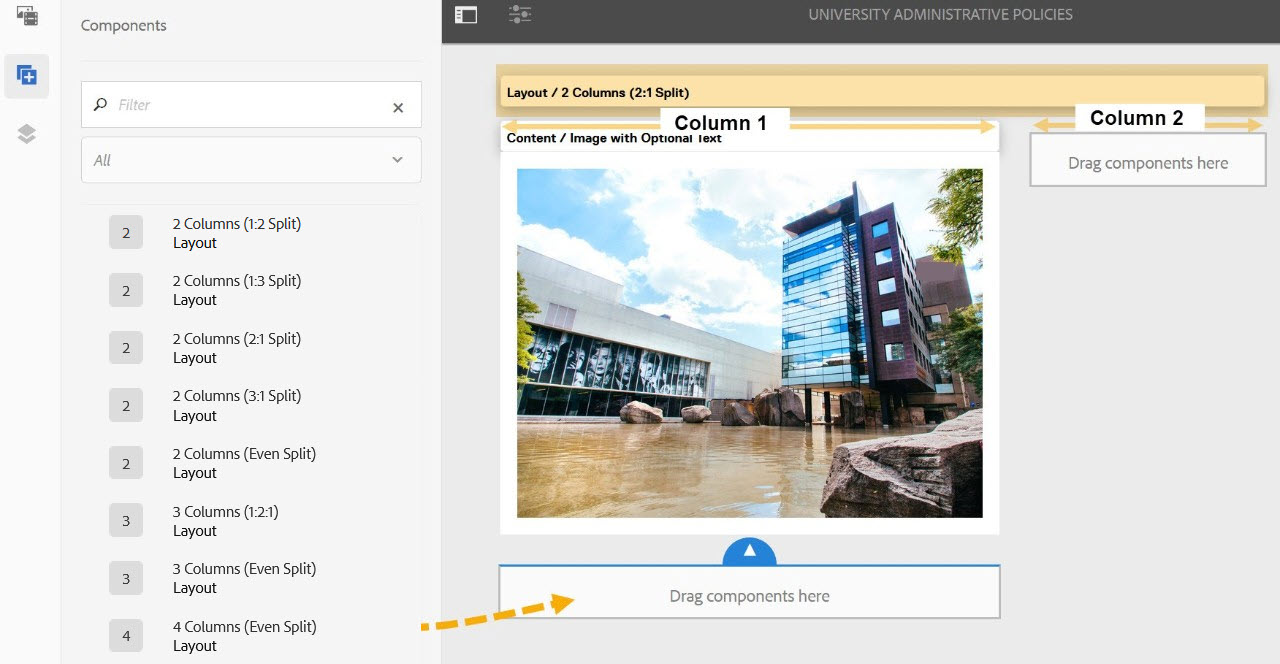Screen dimensions: 1280x664
Task: Select the Layout / 2 Columns (2:1 Split) bar
Action: pos(882,92)
